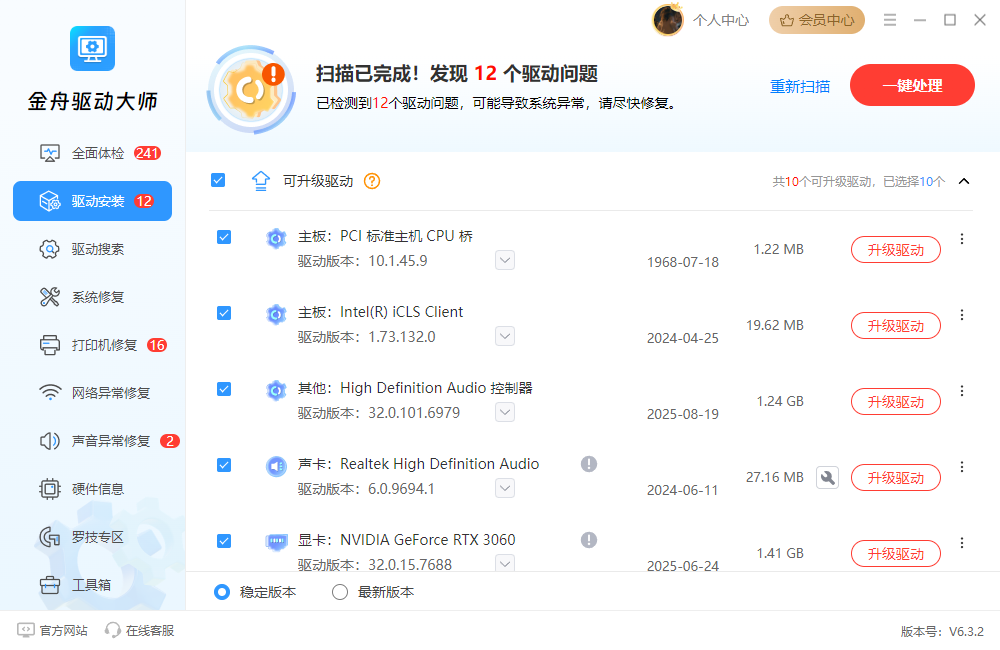
Task: Open the 会员中心 button
Action: [x=816, y=20]
